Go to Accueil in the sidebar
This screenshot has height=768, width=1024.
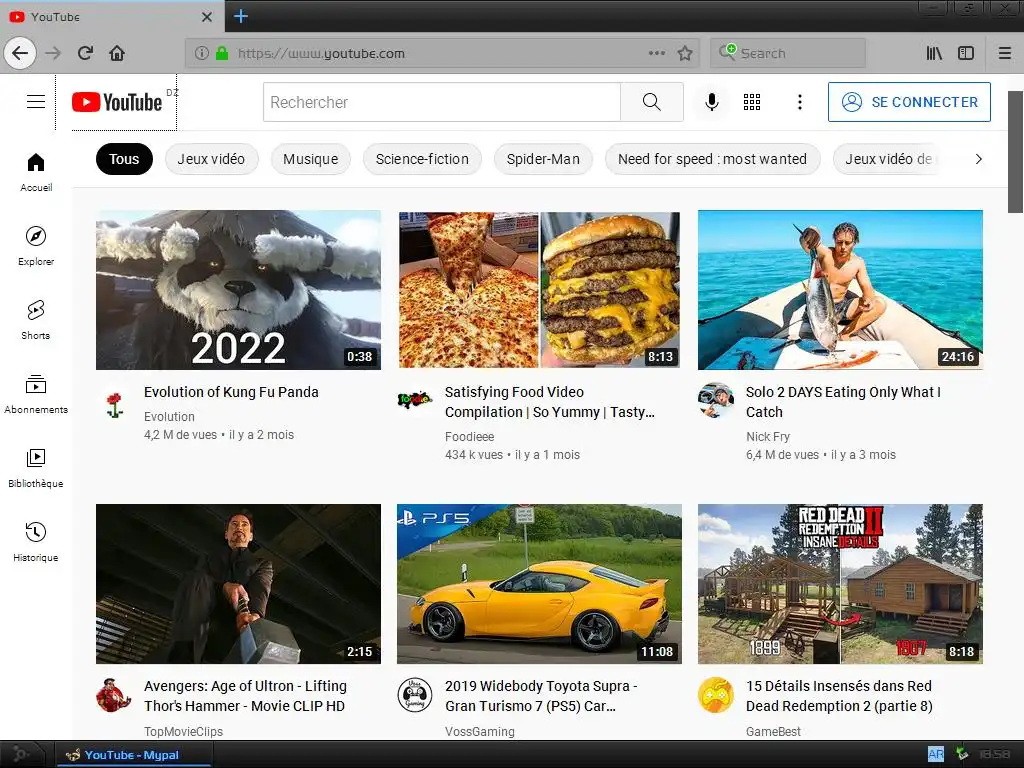[x=36, y=172]
